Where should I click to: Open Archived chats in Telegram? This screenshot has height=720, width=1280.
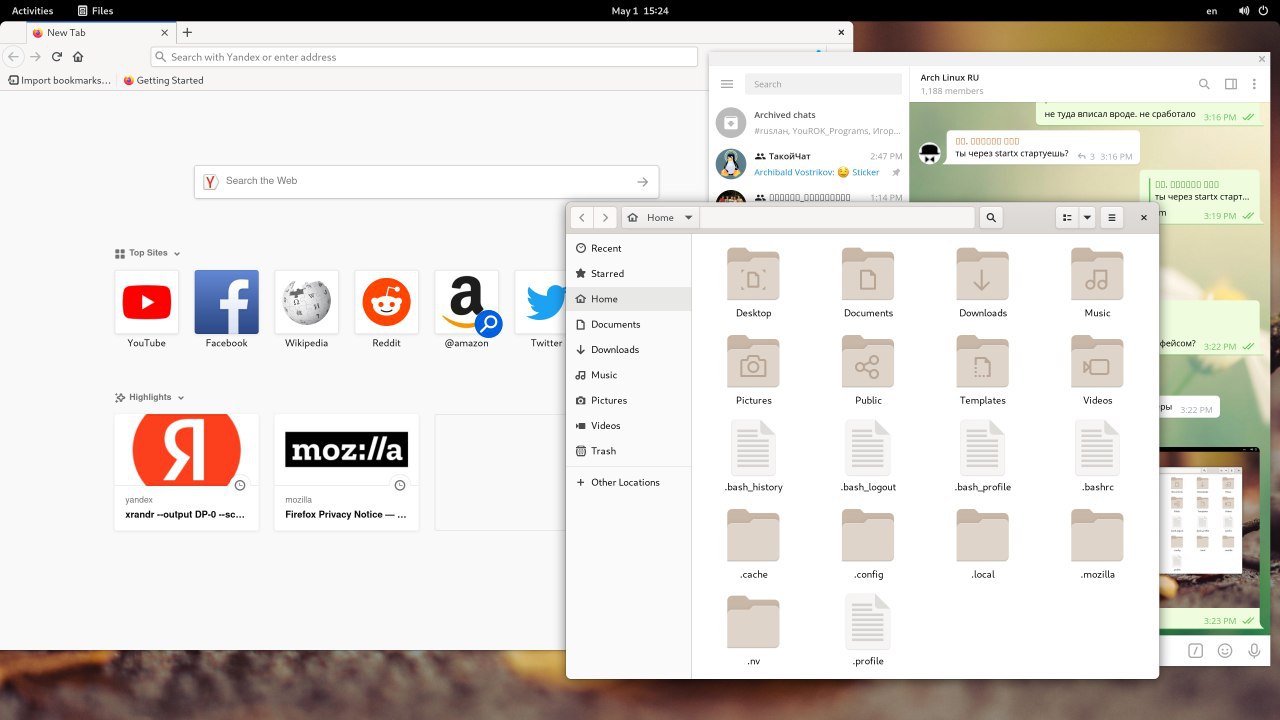click(x=809, y=122)
